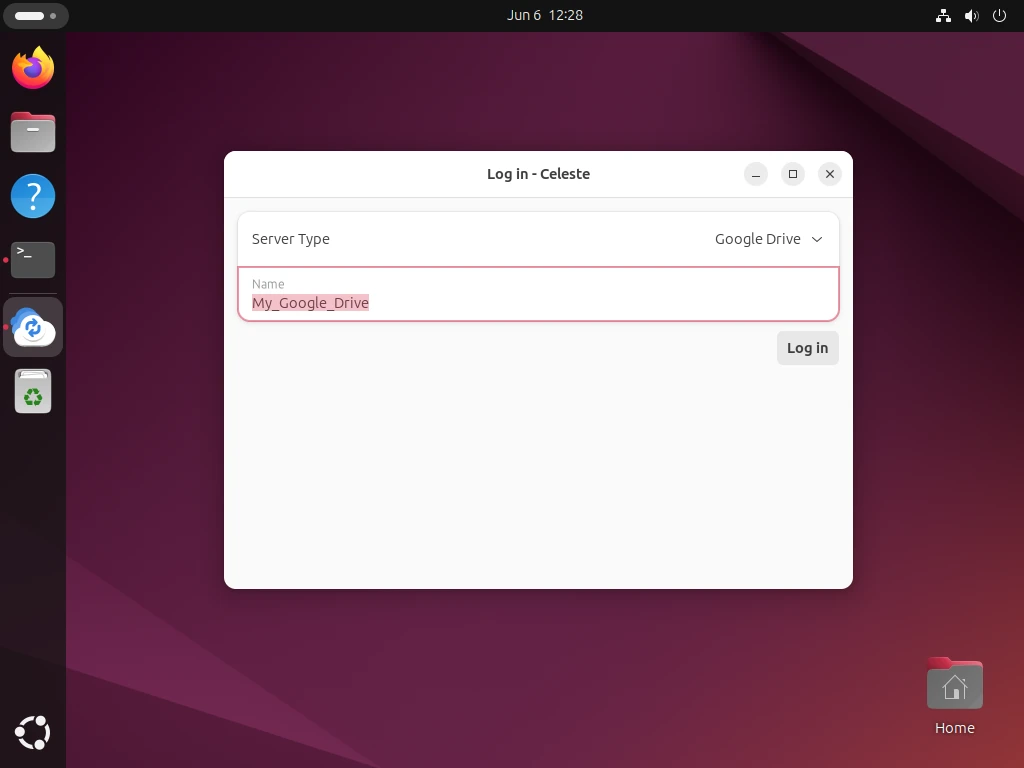Close the Log in - Celeste window
This screenshot has height=768, width=1024.
click(x=829, y=174)
